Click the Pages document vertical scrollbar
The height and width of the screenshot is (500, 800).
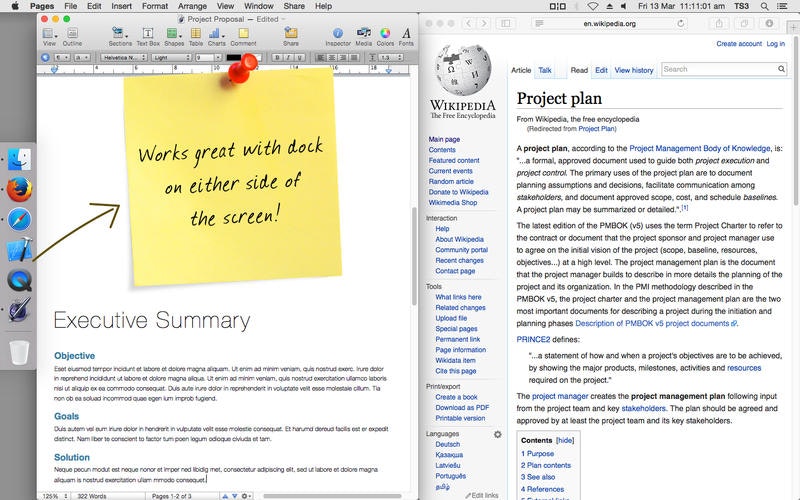414,257
